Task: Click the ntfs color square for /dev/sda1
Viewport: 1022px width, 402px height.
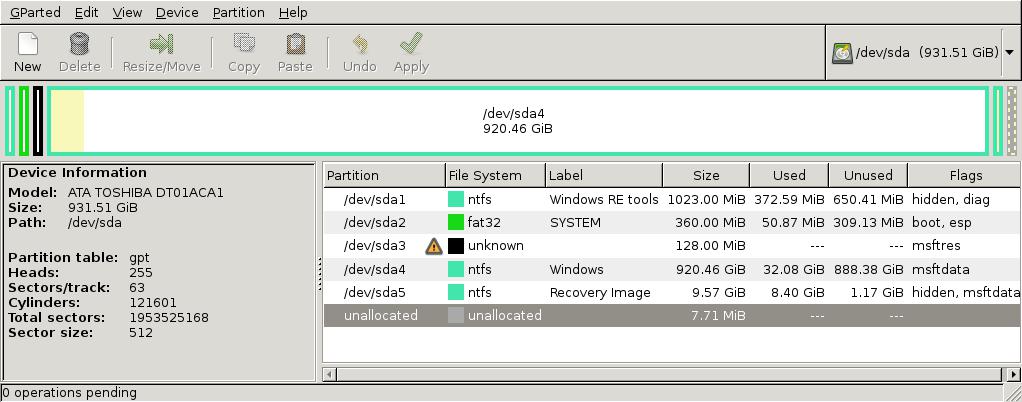Action: 456,199
